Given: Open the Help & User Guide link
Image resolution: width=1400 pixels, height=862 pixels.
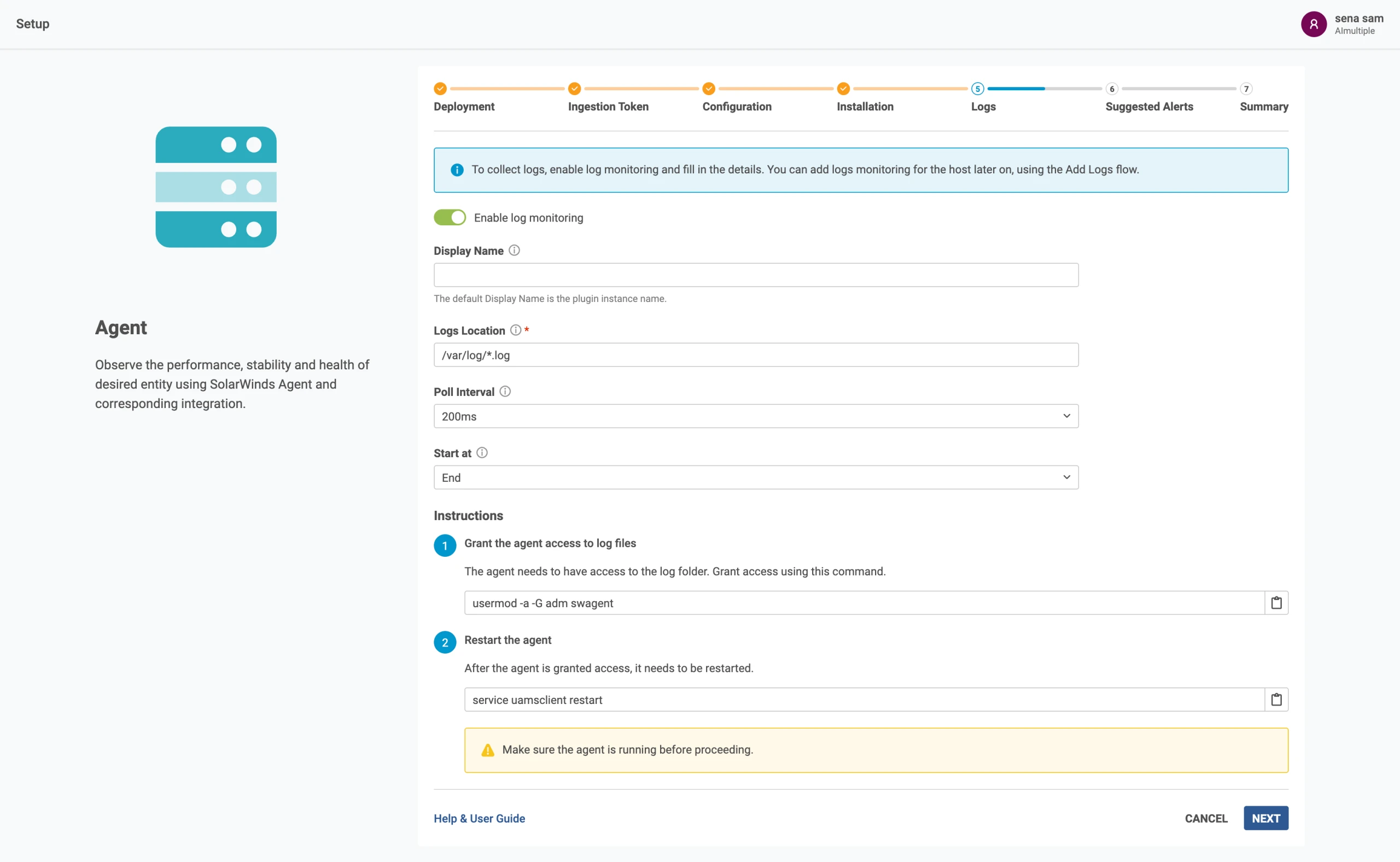Looking at the screenshot, I should [x=480, y=818].
